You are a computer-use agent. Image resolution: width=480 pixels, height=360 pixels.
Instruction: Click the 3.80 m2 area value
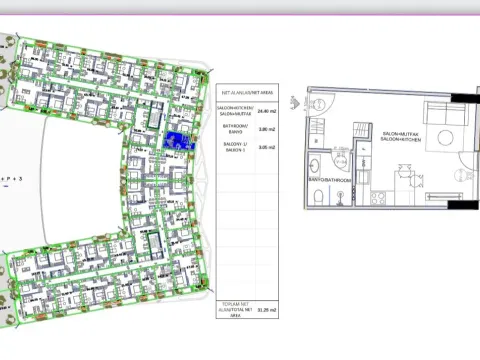(x=267, y=129)
